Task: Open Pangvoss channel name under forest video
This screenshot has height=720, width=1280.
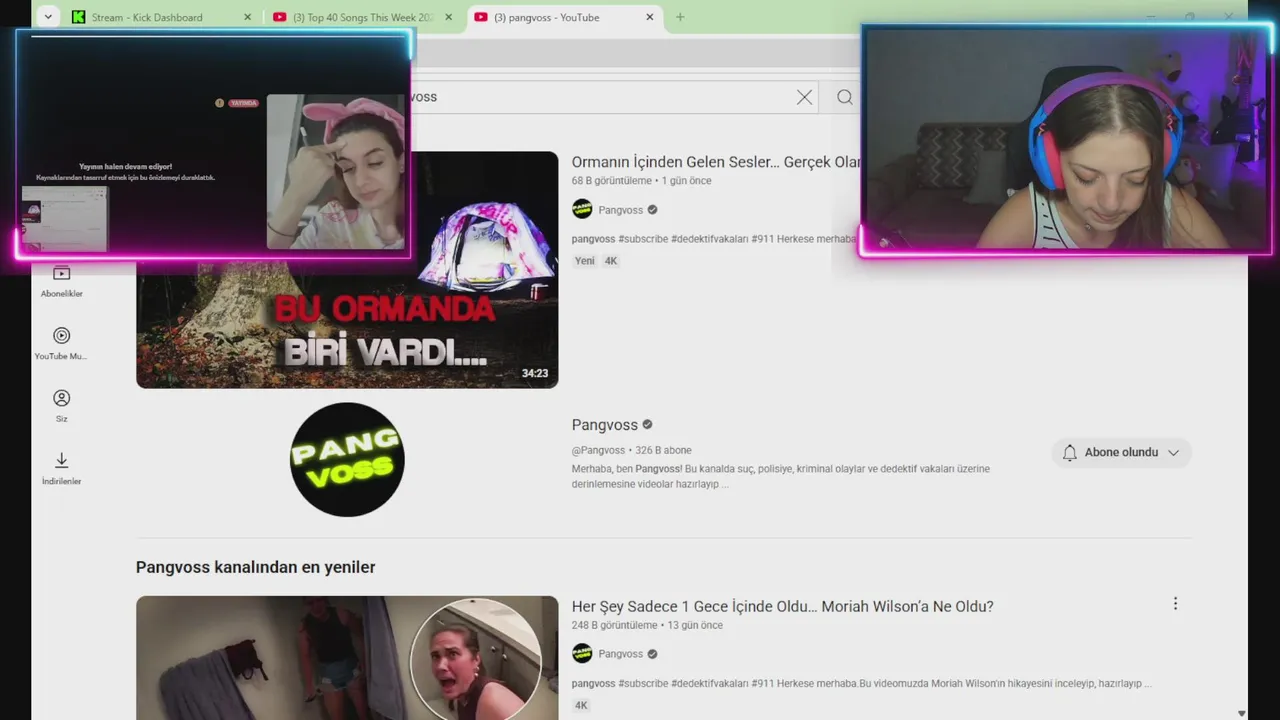Action: coord(621,210)
